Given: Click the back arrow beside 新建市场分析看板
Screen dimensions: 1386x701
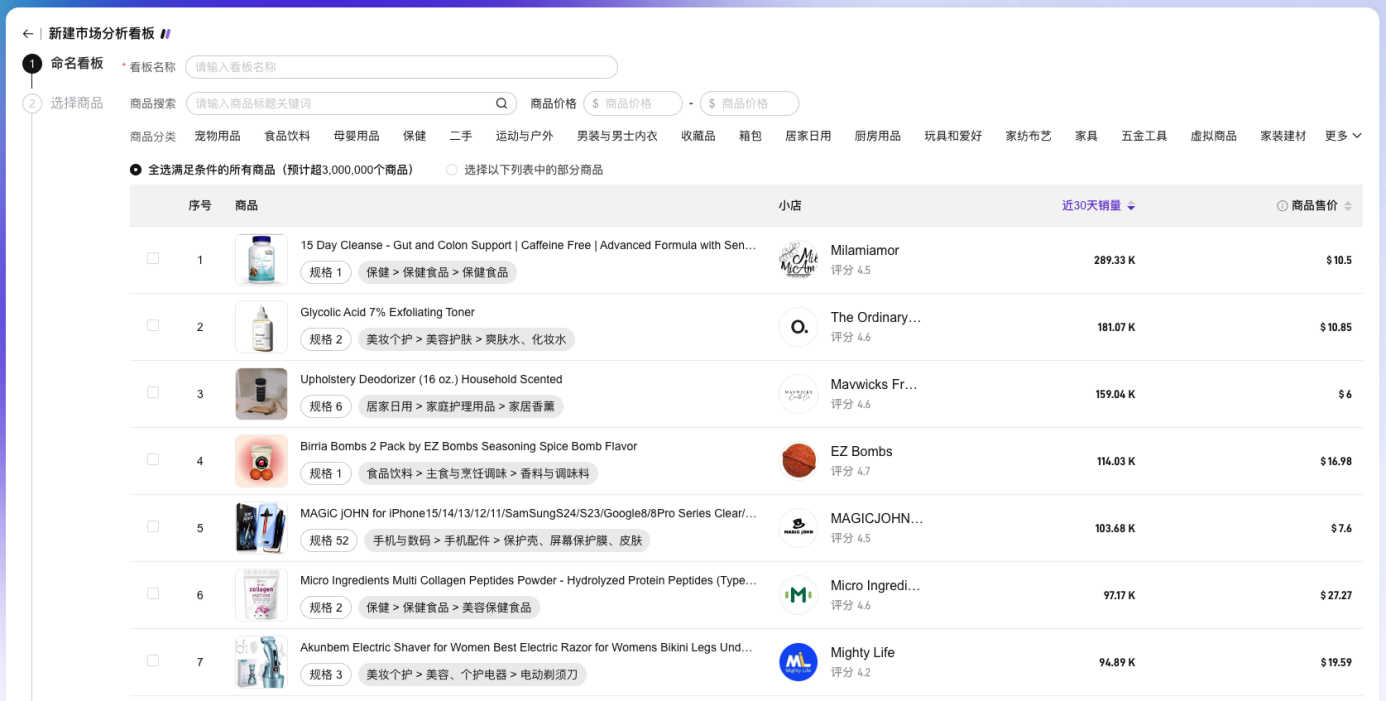Looking at the screenshot, I should tap(27, 33).
